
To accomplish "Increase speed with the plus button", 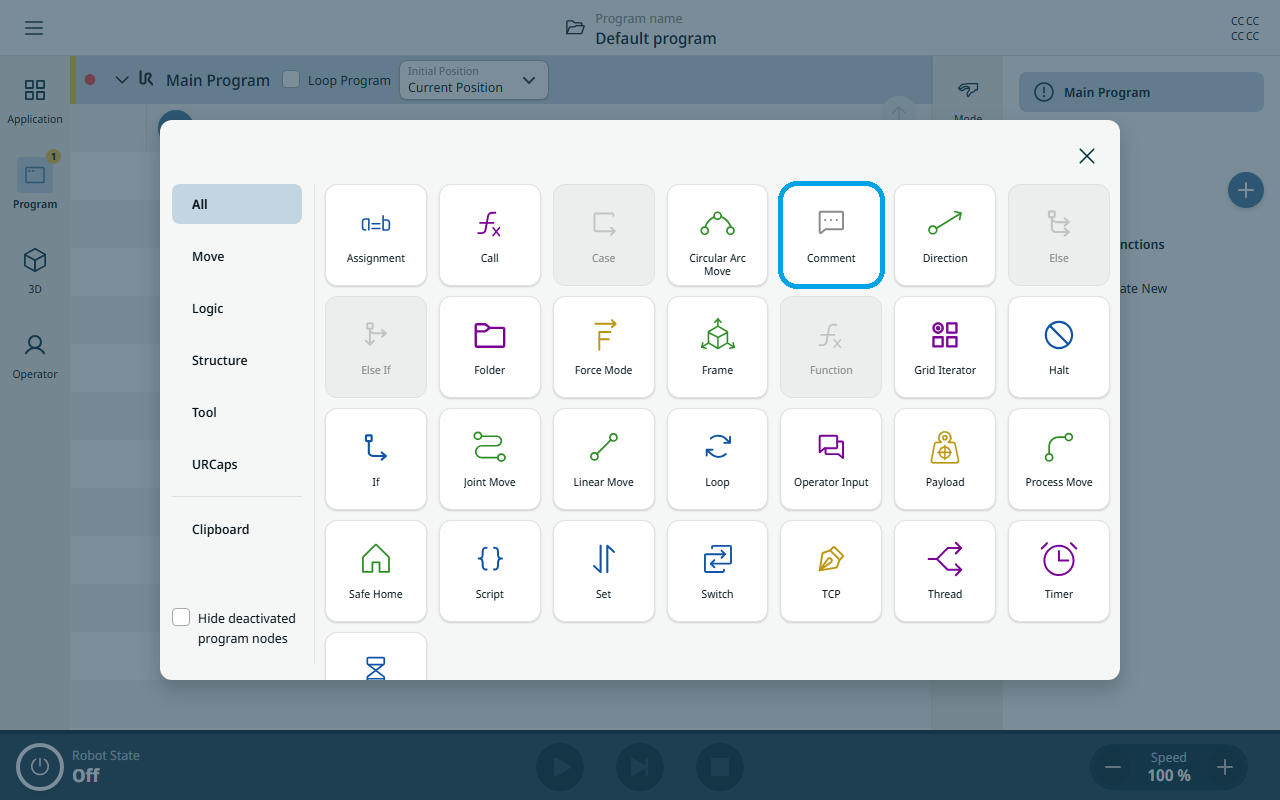I will (1225, 768).
